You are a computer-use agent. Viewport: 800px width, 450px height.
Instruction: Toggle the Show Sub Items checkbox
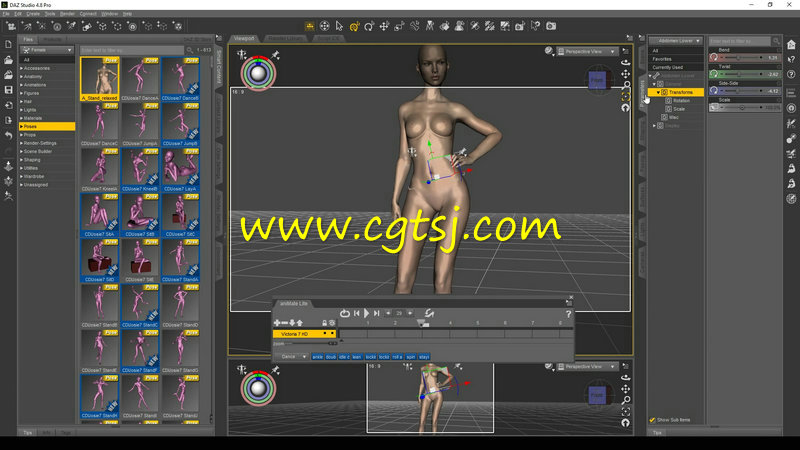pos(652,420)
